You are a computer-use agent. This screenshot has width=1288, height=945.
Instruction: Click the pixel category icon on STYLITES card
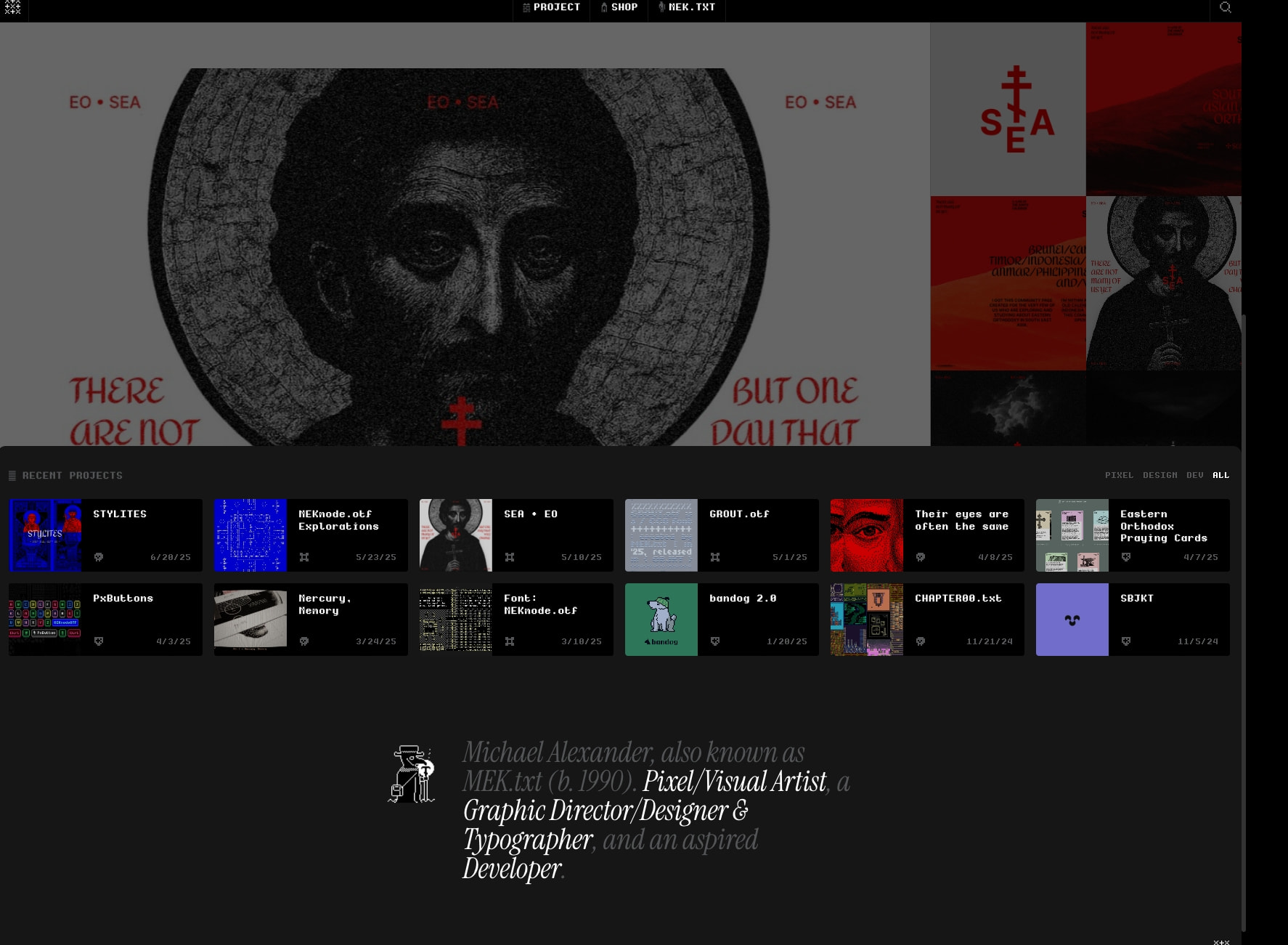pos(99,557)
